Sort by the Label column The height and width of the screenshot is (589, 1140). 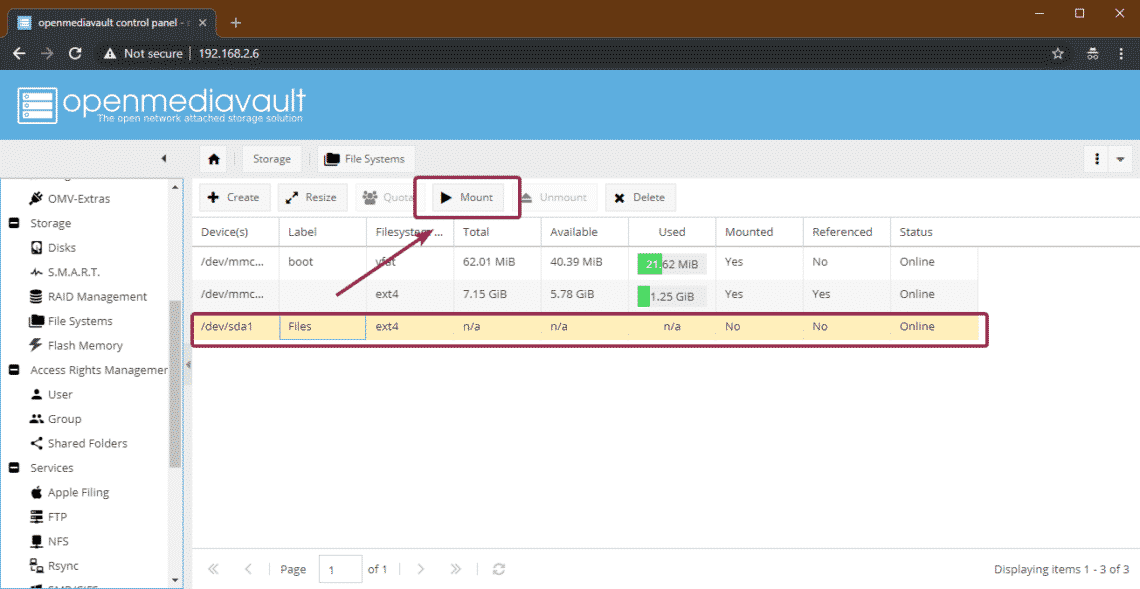click(323, 232)
